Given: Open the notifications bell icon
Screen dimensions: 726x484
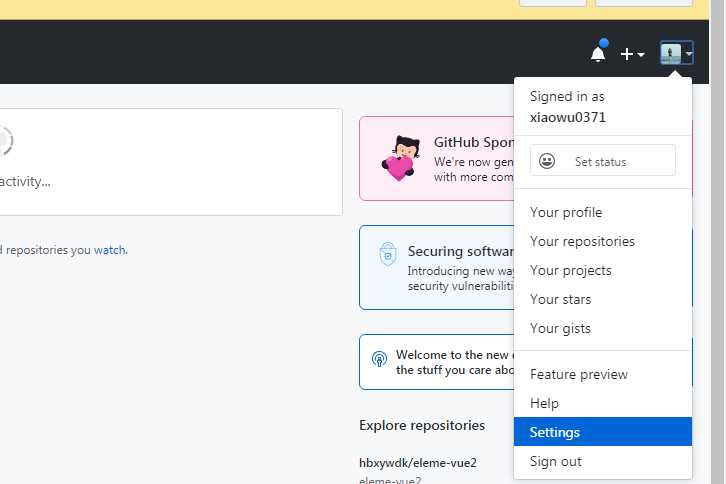Looking at the screenshot, I should [x=598, y=53].
